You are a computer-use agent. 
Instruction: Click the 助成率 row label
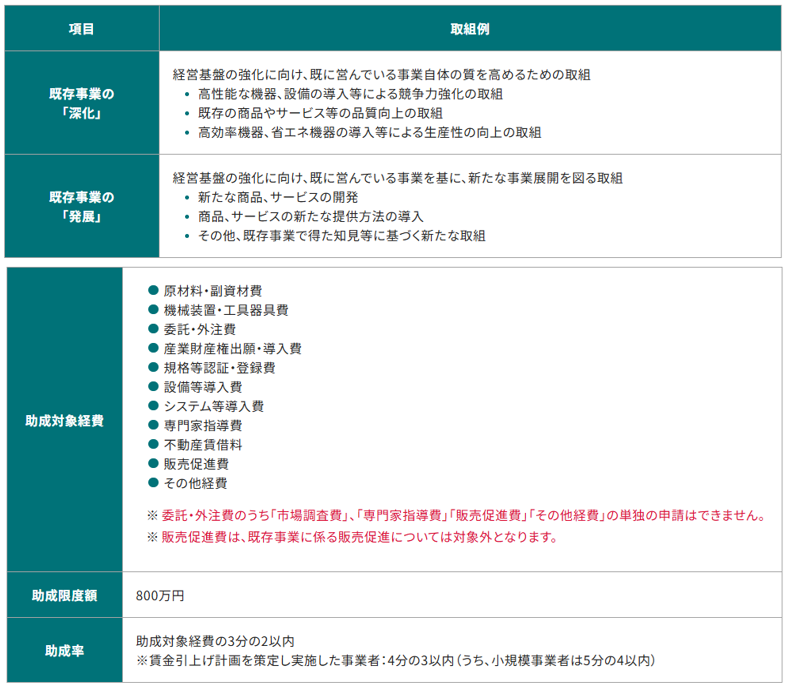[x=64, y=651]
